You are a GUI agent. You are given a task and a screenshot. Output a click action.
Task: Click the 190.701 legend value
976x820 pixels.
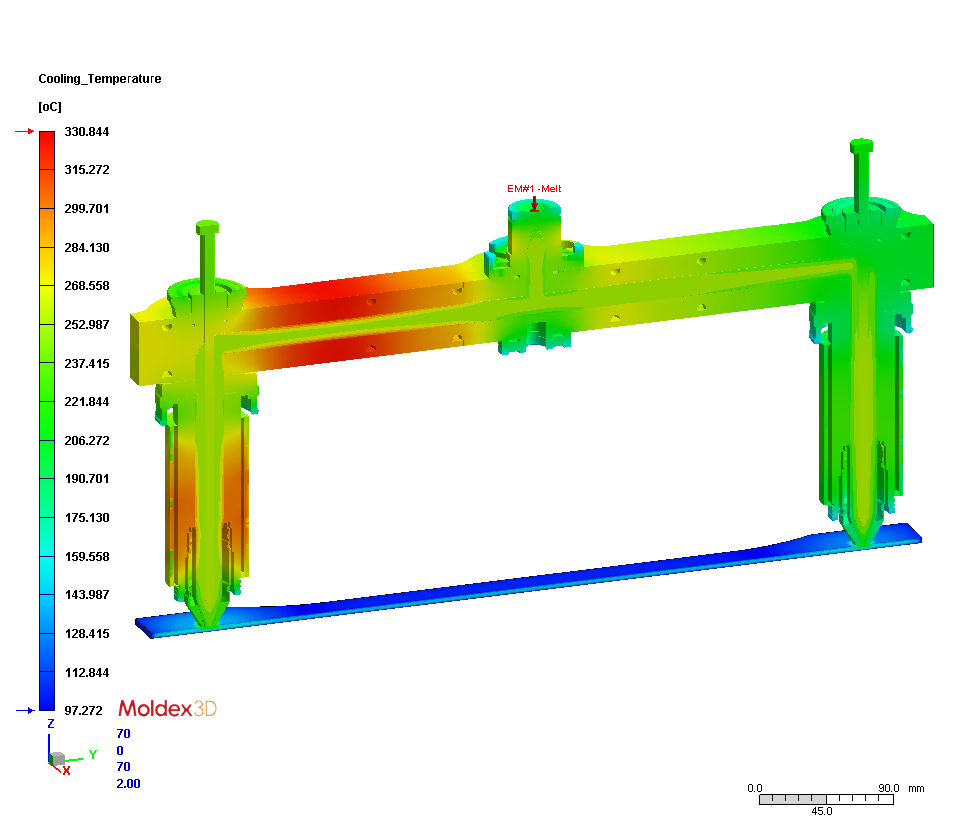[87, 479]
